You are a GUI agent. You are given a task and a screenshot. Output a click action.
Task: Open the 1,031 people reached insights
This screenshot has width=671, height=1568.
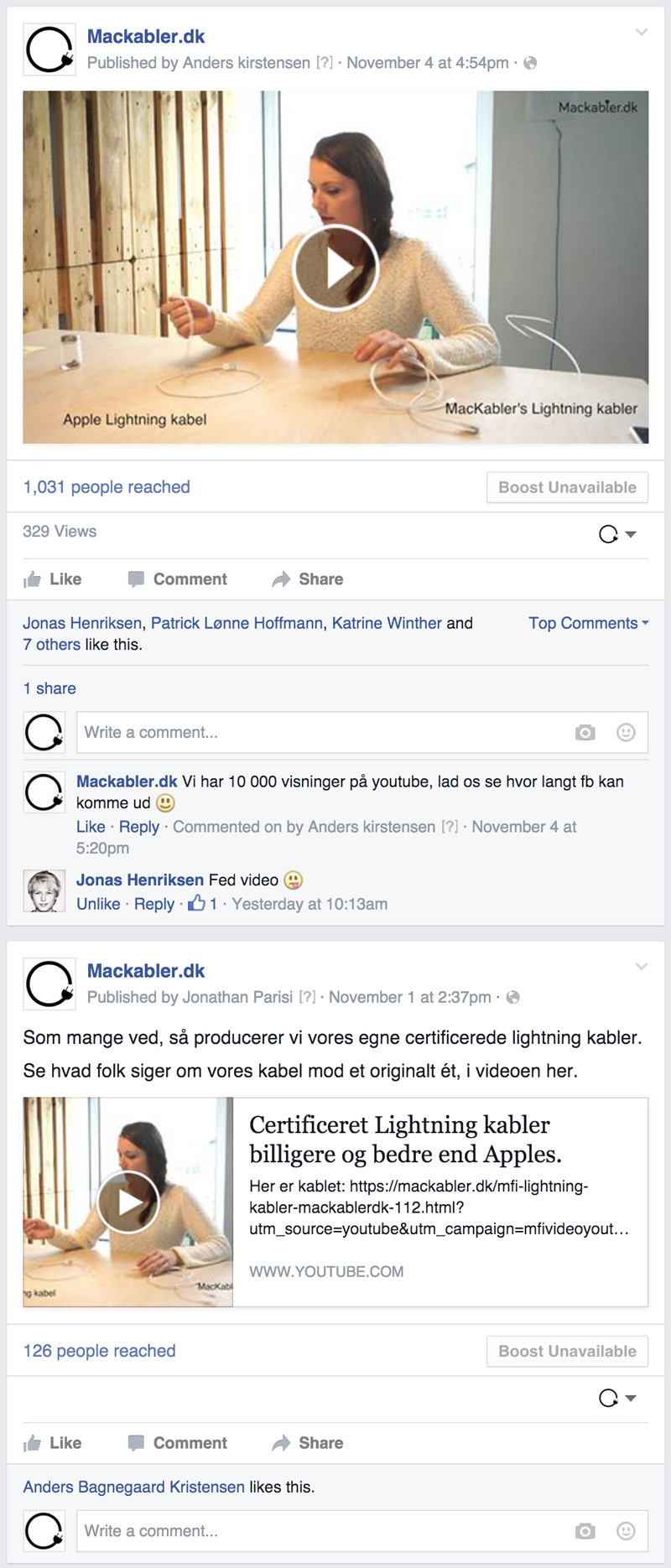(107, 487)
